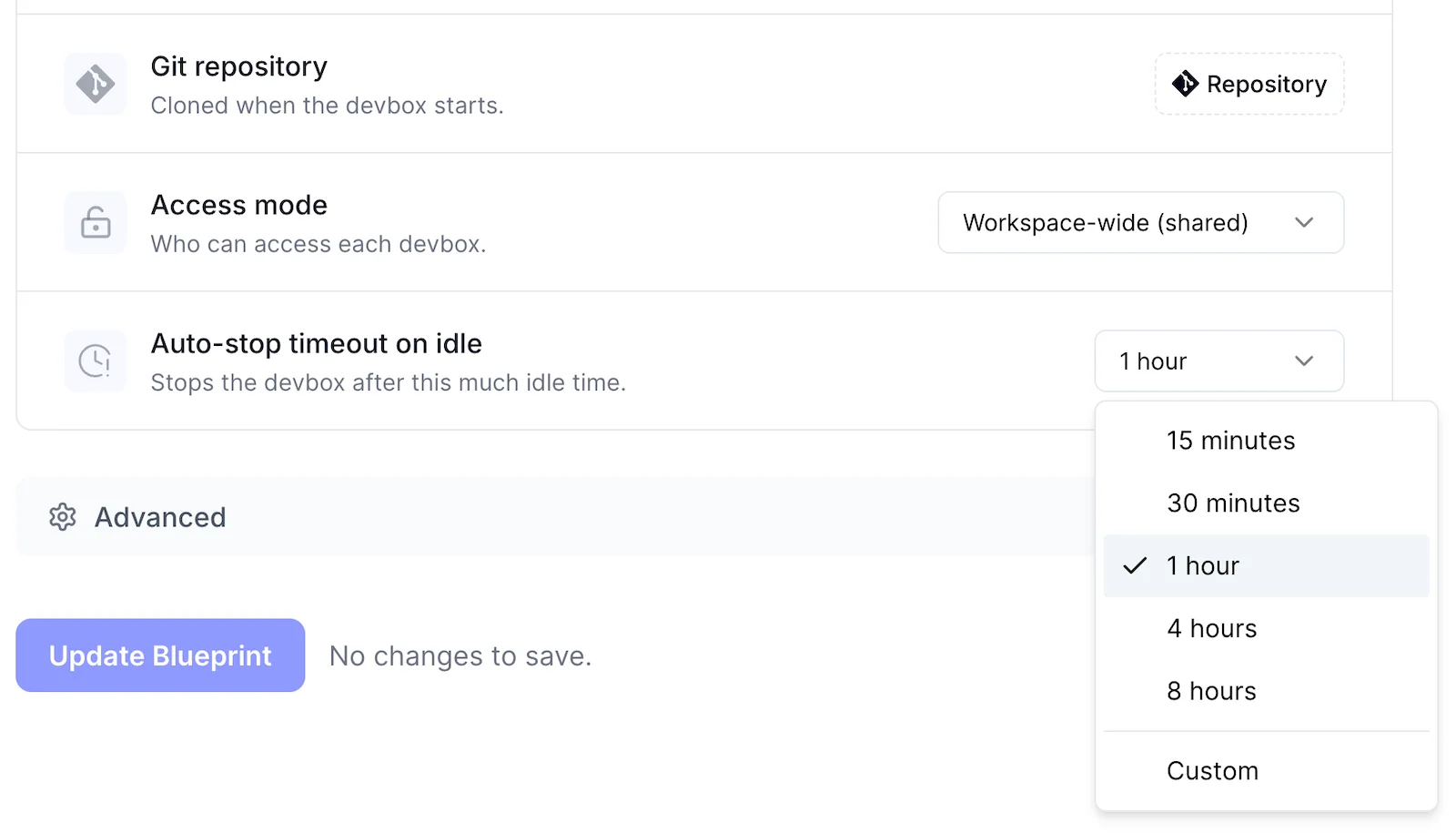The height and width of the screenshot is (833, 1456).
Task: Click the Git repository heading text
Action: (238, 66)
